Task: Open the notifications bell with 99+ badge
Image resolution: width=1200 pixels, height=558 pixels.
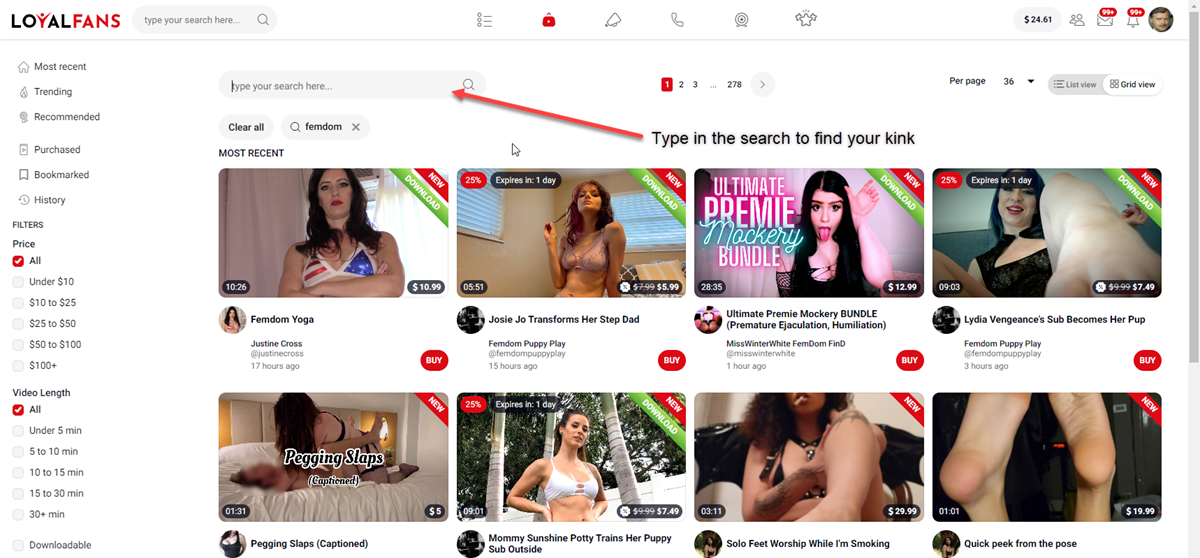Action: point(1133,20)
